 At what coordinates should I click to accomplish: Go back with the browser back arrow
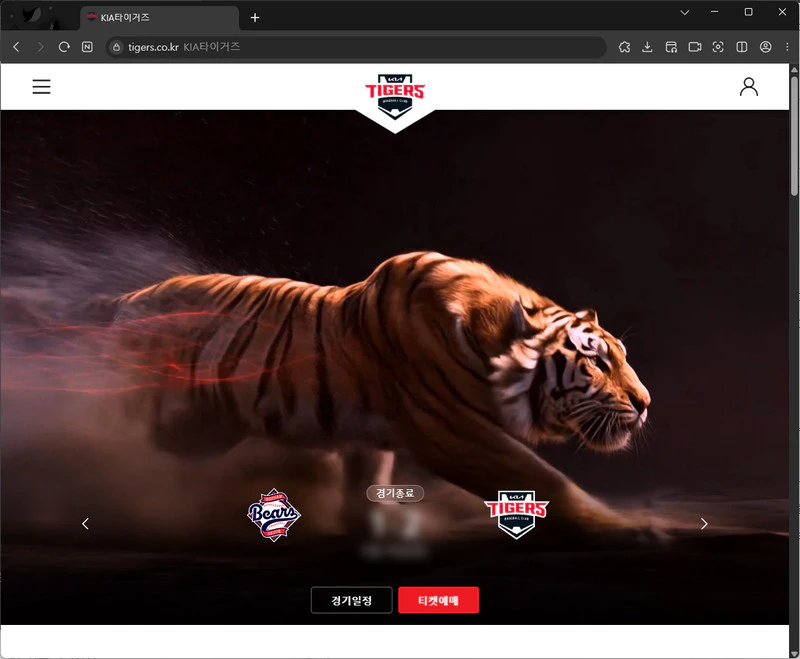(x=16, y=47)
